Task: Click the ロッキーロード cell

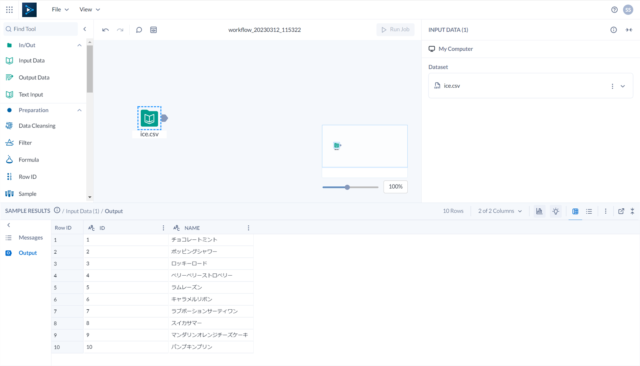Action: [211, 264]
